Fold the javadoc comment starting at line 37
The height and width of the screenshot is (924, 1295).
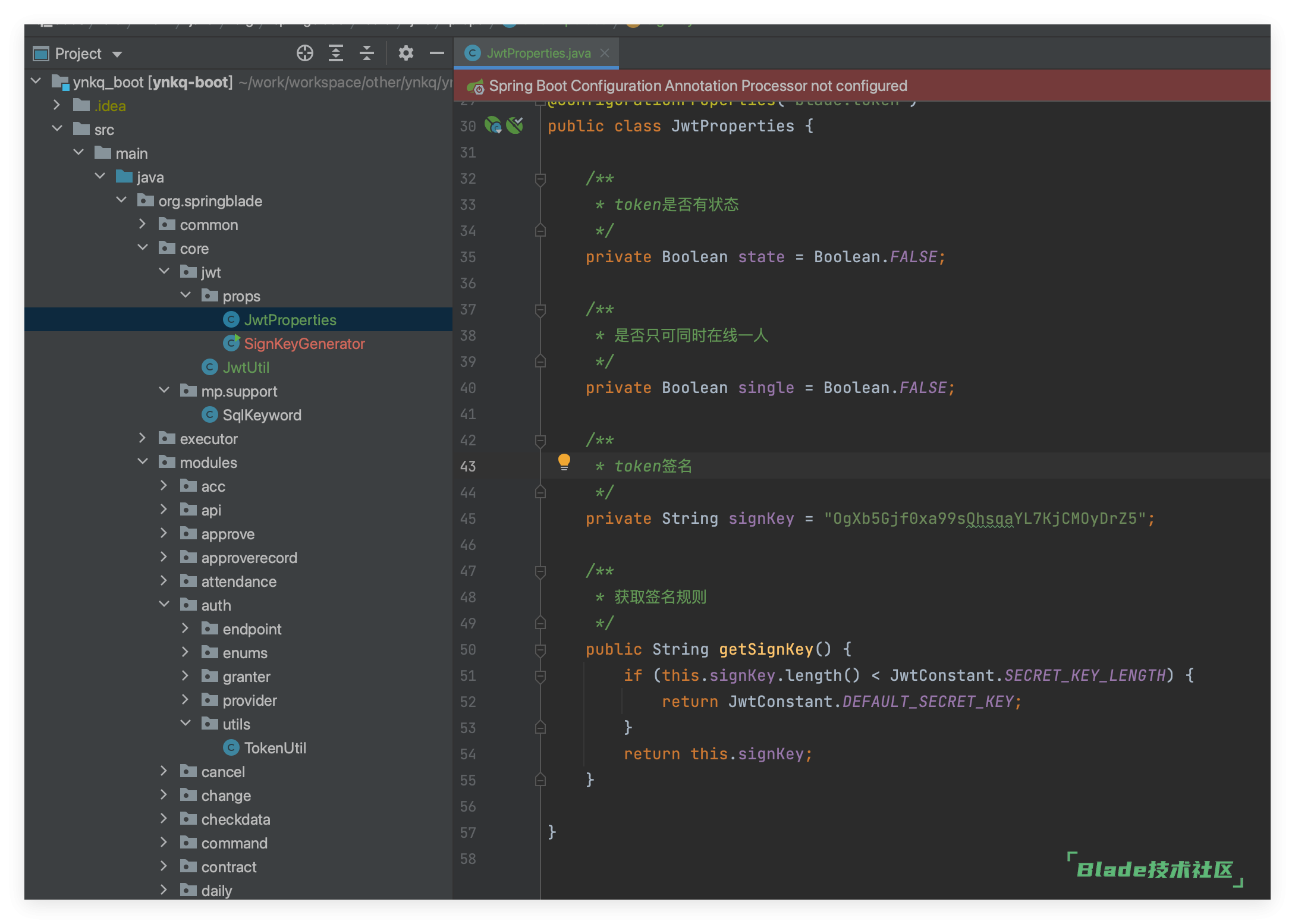tap(540, 310)
